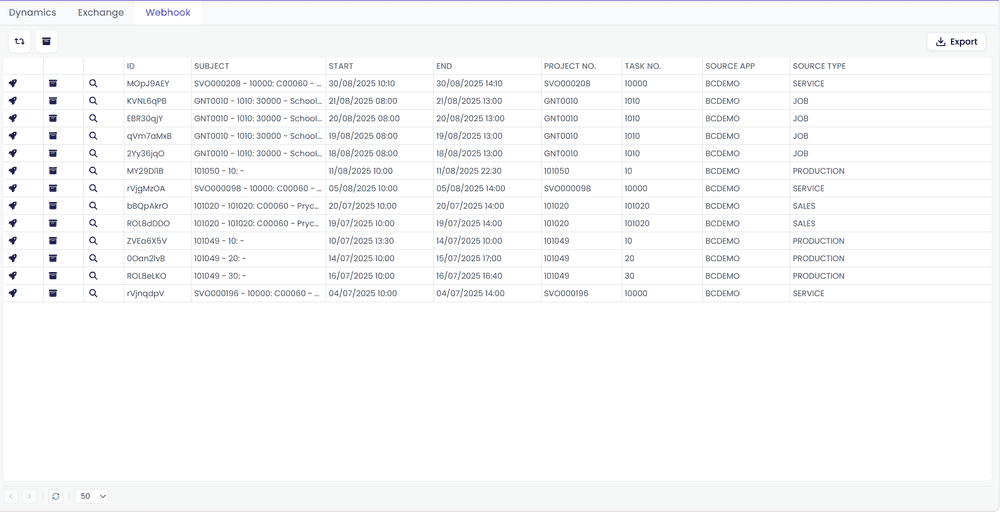This screenshot has height=513, width=1000.
Task: Click the rocket icon for row MOpJ9AEY
Action: pos(13,84)
